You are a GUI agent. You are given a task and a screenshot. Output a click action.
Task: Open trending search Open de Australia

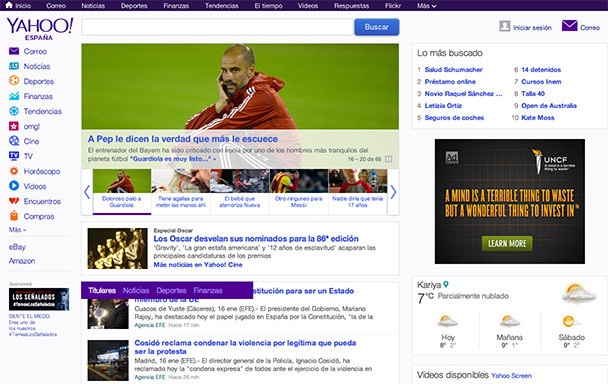click(549, 106)
